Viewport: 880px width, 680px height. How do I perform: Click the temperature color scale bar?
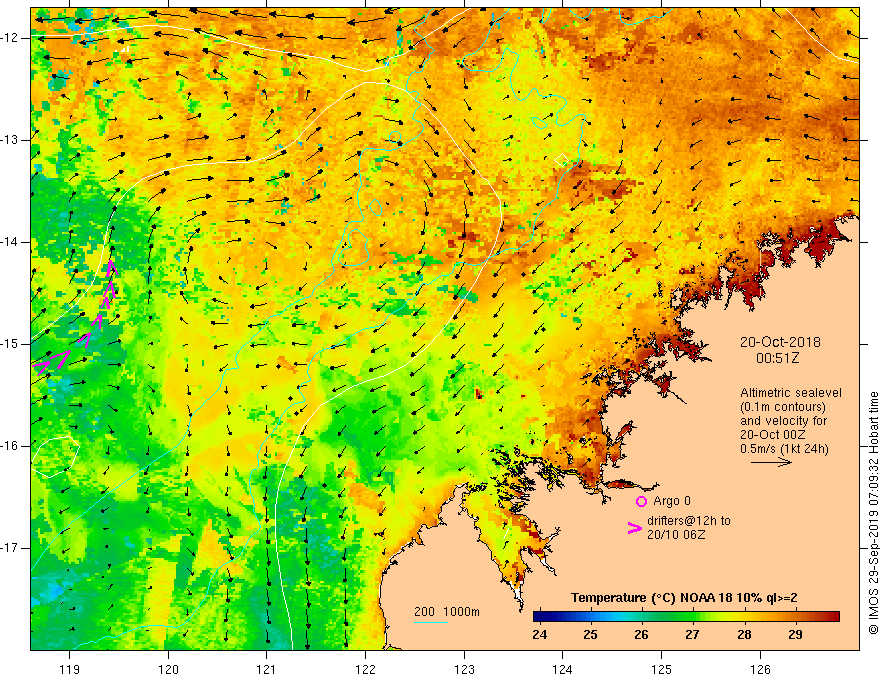pyautogui.click(x=686, y=617)
